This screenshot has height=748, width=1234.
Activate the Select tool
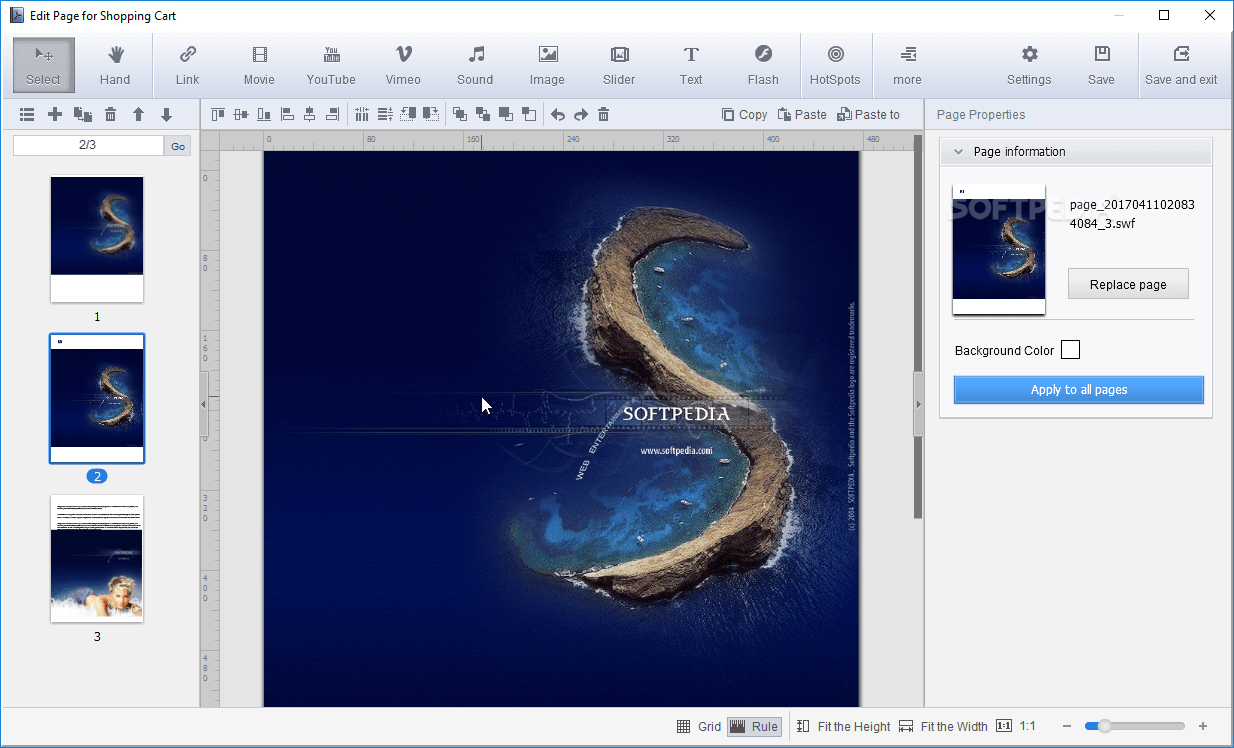tap(44, 65)
